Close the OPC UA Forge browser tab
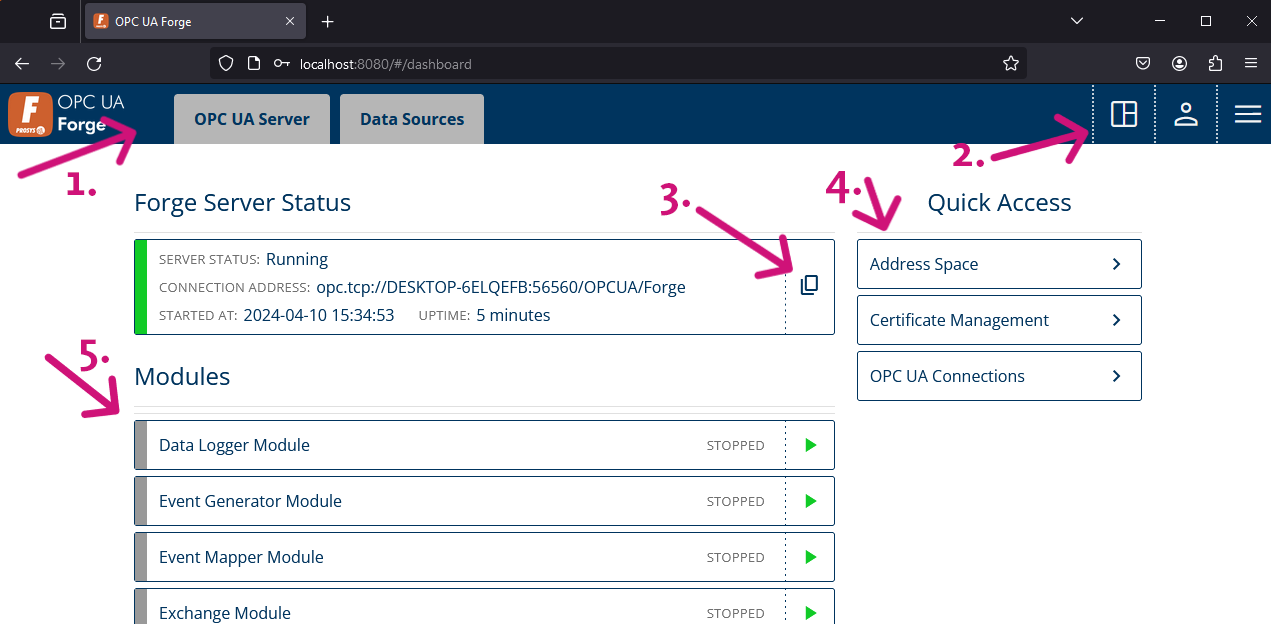This screenshot has height=624, width=1271. [x=290, y=21]
